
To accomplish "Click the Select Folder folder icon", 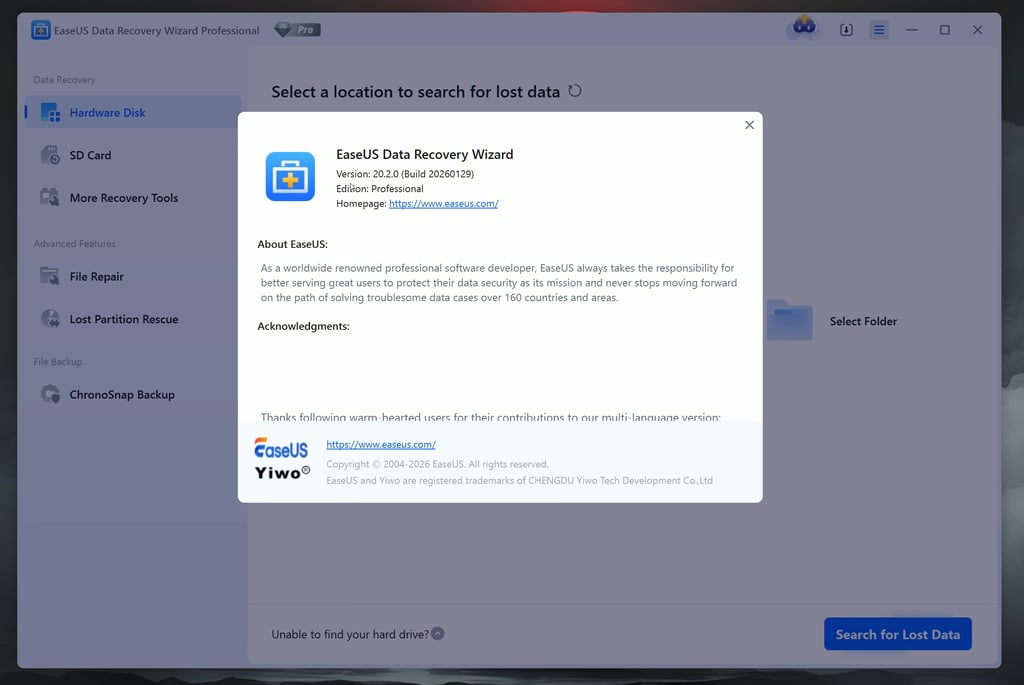I will [x=790, y=320].
